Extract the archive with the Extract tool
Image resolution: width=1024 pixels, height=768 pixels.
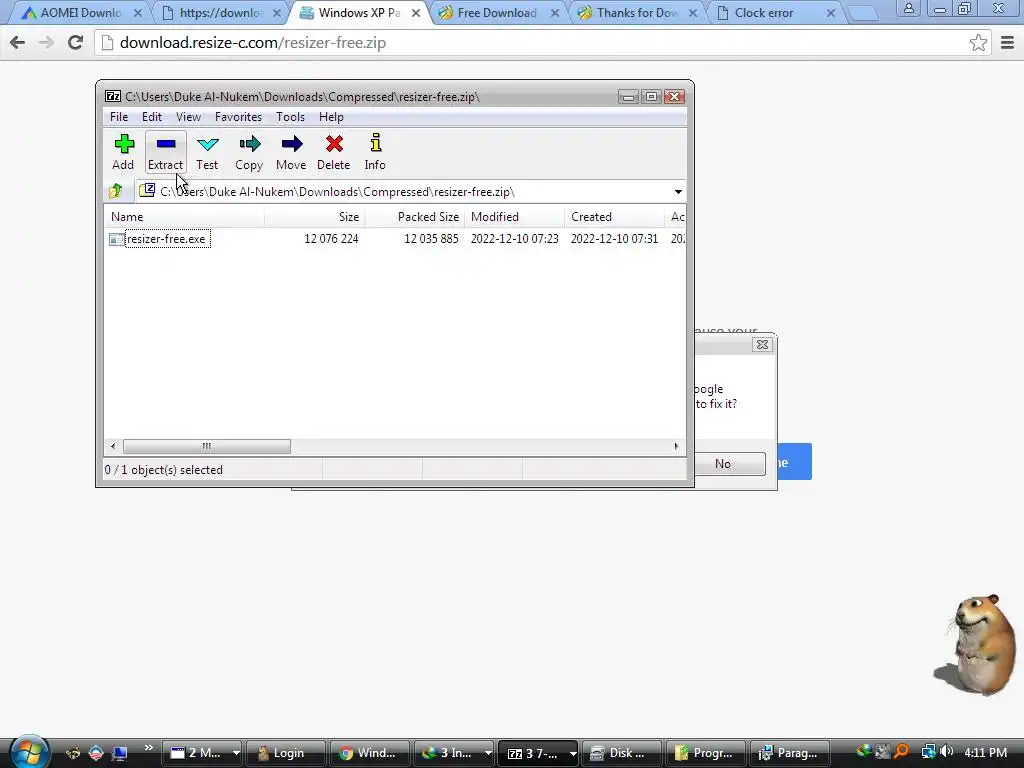165,152
